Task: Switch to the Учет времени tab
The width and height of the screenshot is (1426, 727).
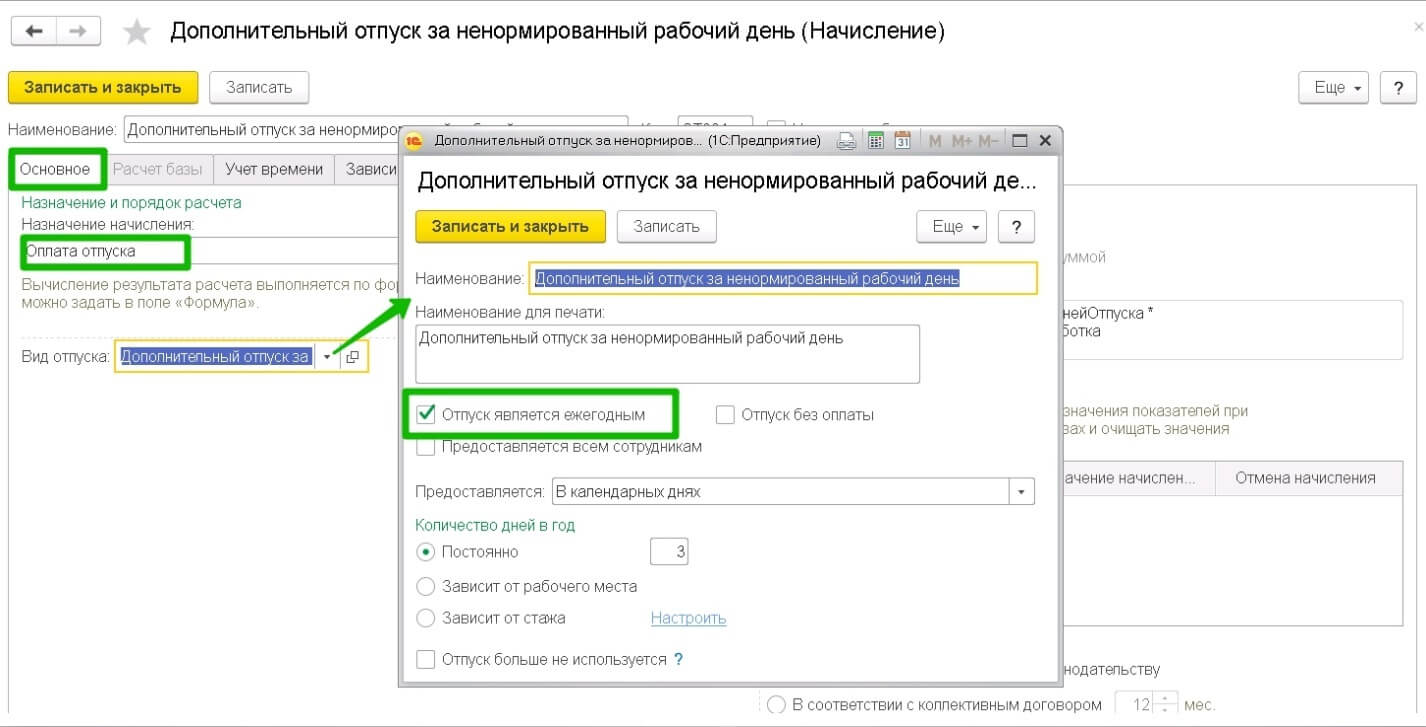Action: 274,169
